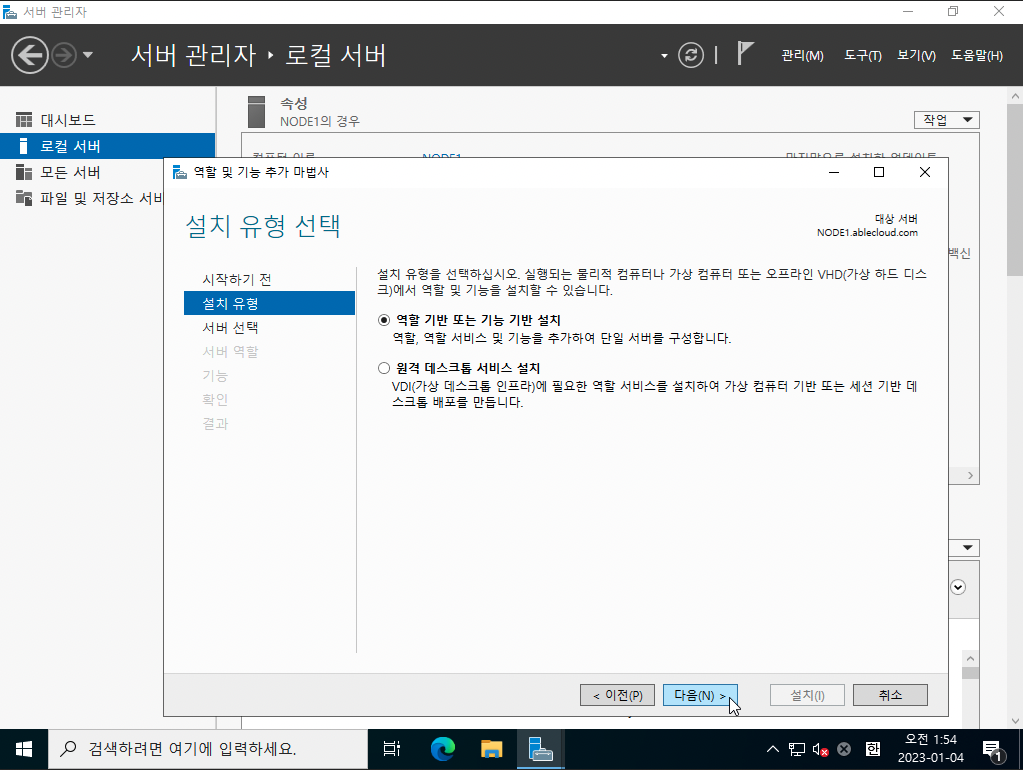This screenshot has height=770, width=1023.
Task: Click the 대시보드 grid icon
Action: pos(23,120)
